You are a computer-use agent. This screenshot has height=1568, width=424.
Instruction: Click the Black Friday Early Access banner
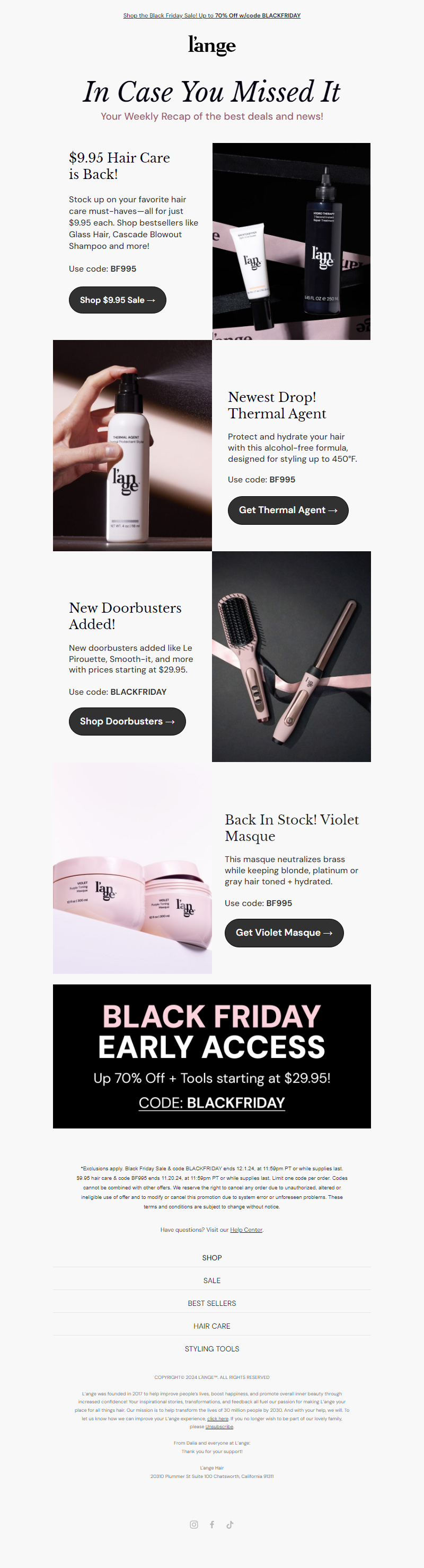click(x=212, y=1056)
